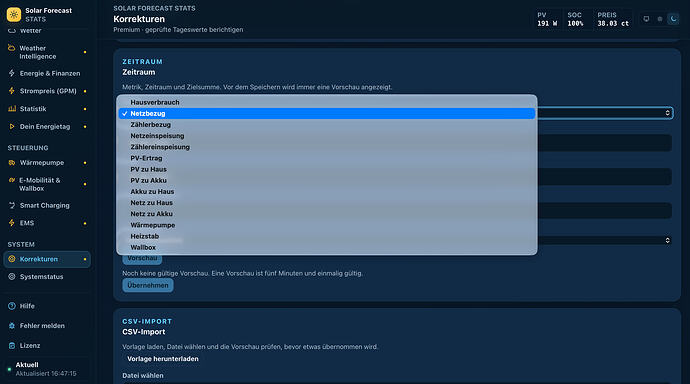
Task: Switch to dark mode moon toggle
Action: pyautogui.click(x=673, y=19)
